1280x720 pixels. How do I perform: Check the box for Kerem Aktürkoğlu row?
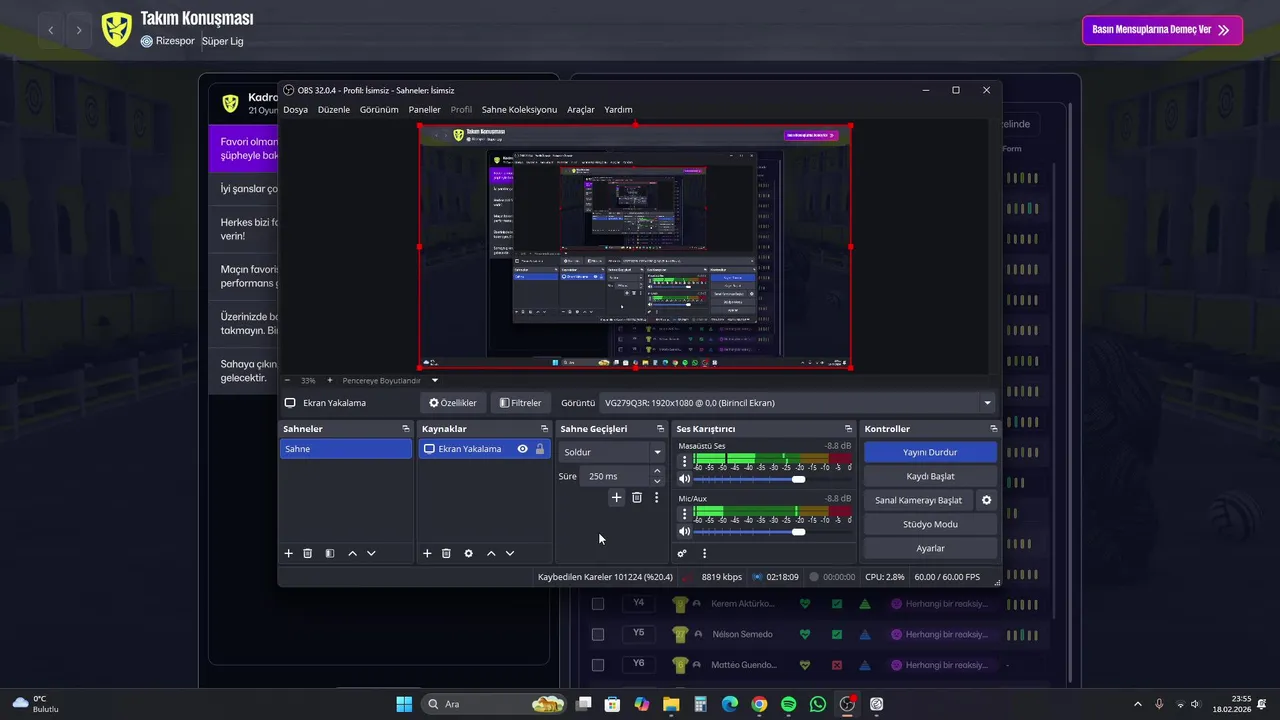tap(598, 603)
